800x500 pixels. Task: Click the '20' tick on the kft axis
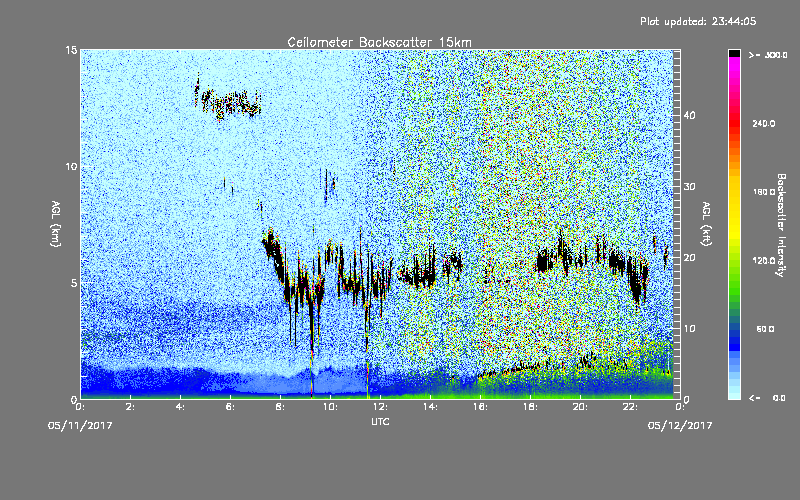click(x=689, y=258)
